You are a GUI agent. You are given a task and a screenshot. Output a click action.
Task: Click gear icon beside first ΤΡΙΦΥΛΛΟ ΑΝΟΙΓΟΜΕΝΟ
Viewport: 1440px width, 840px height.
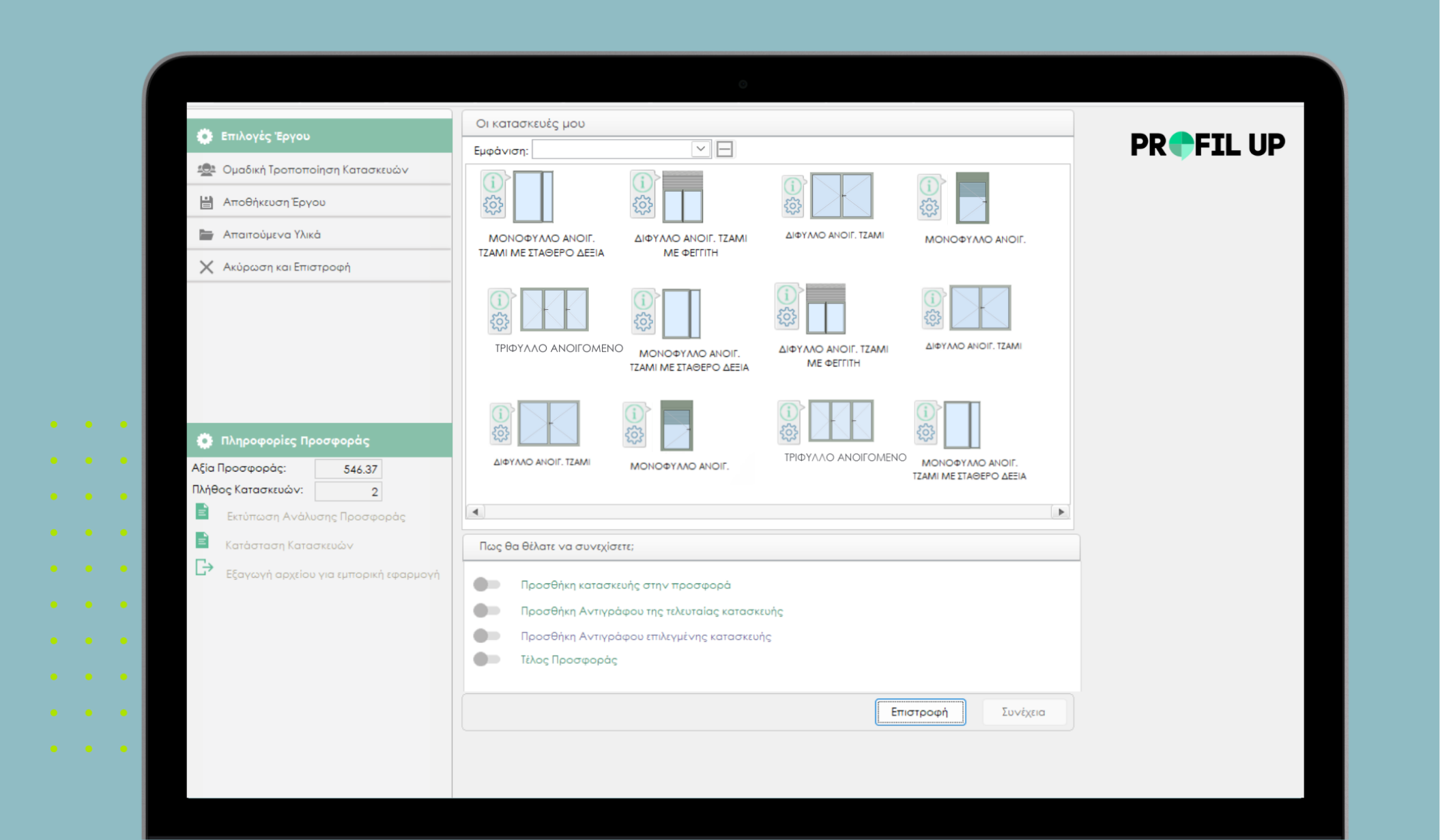click(500, 321)
